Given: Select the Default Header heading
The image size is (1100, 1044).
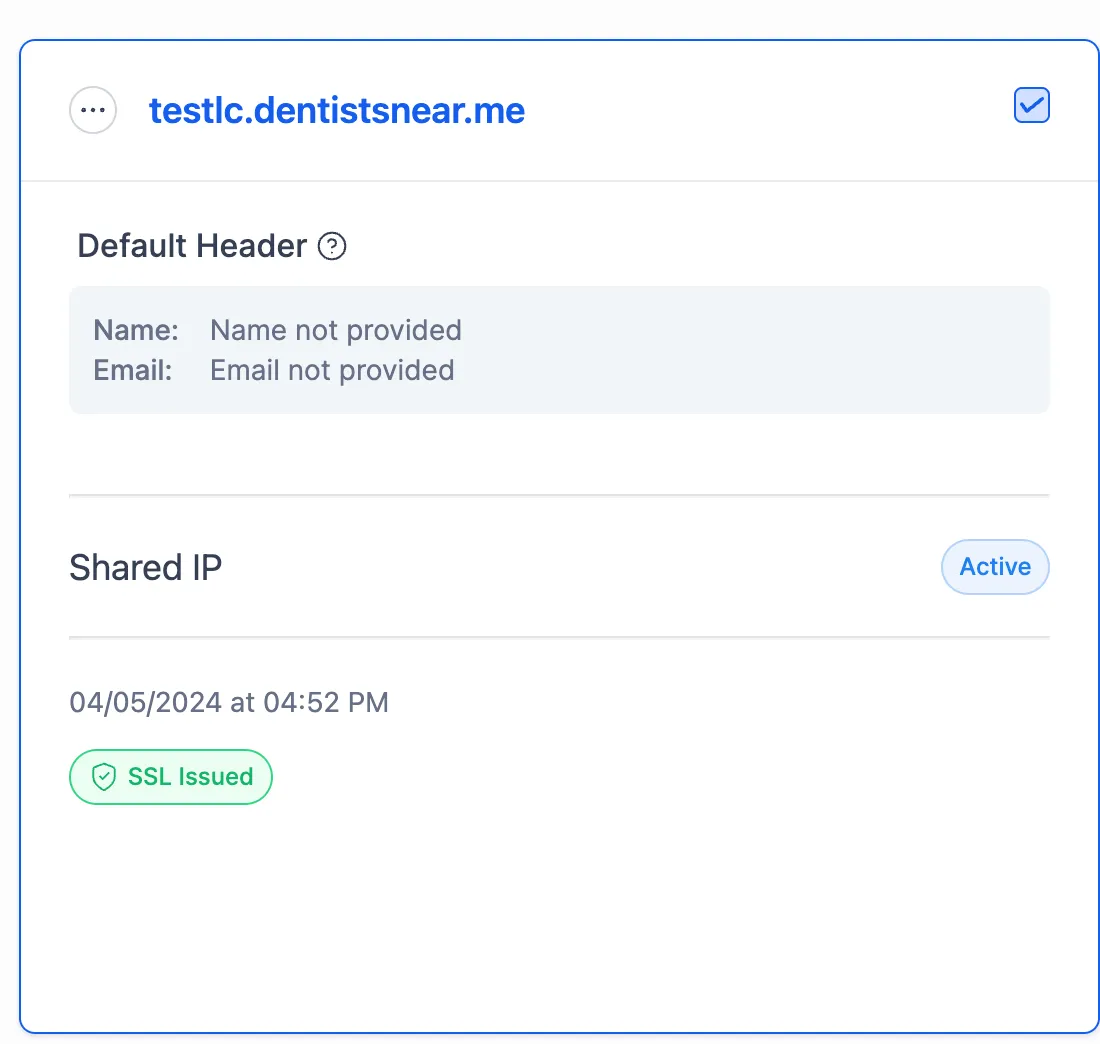Looking at the screenshot, I should click(x=192, y=246).
